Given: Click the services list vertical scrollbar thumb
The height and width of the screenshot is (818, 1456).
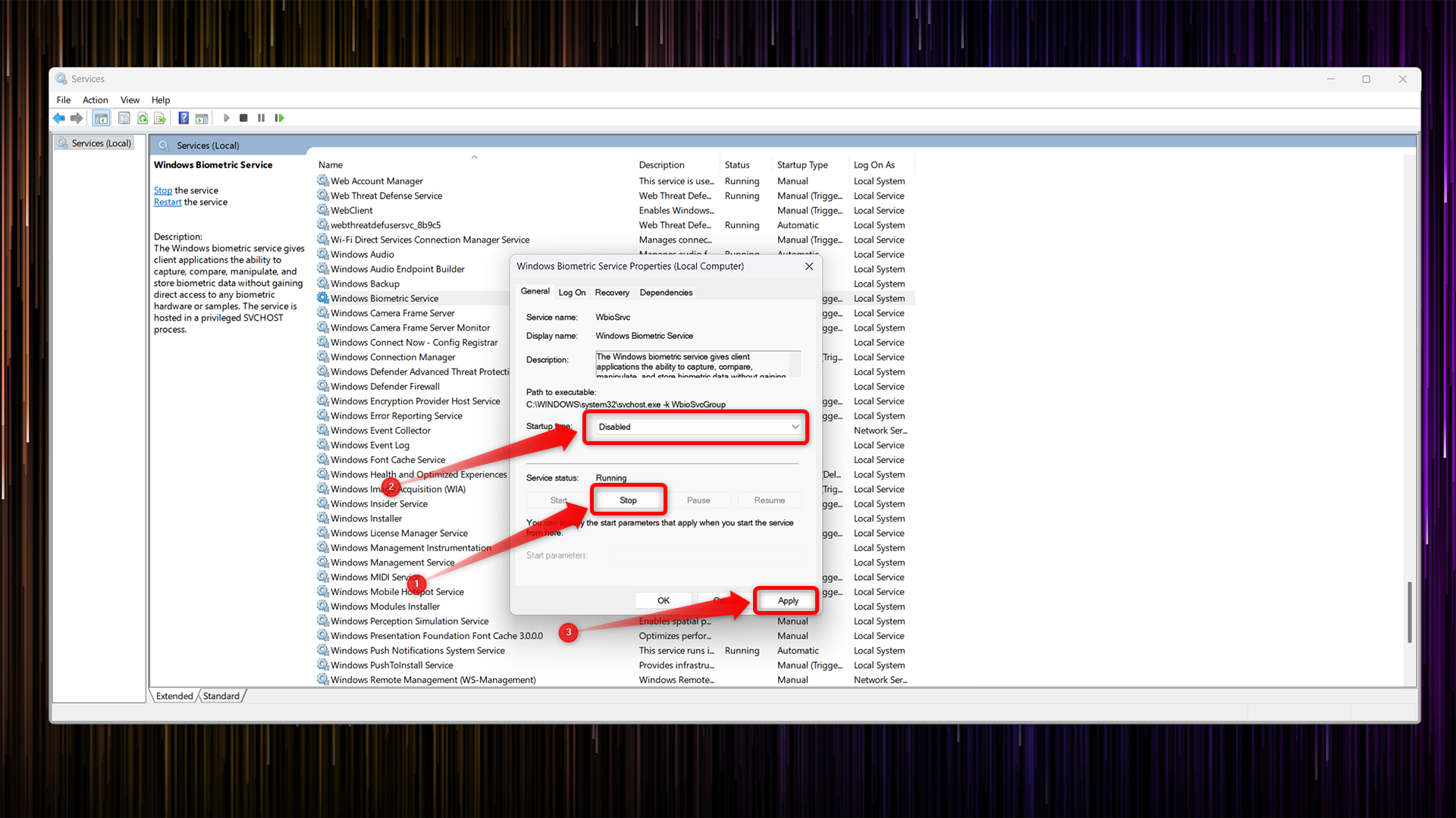Looking at the screenshot, I should (x=1410, y=613).
